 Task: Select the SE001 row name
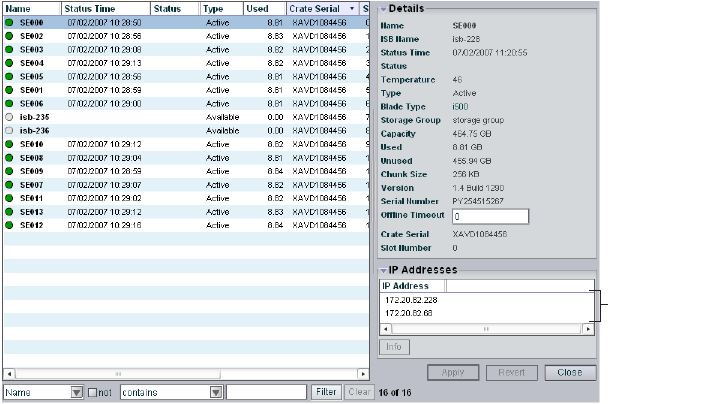(32, 90)
